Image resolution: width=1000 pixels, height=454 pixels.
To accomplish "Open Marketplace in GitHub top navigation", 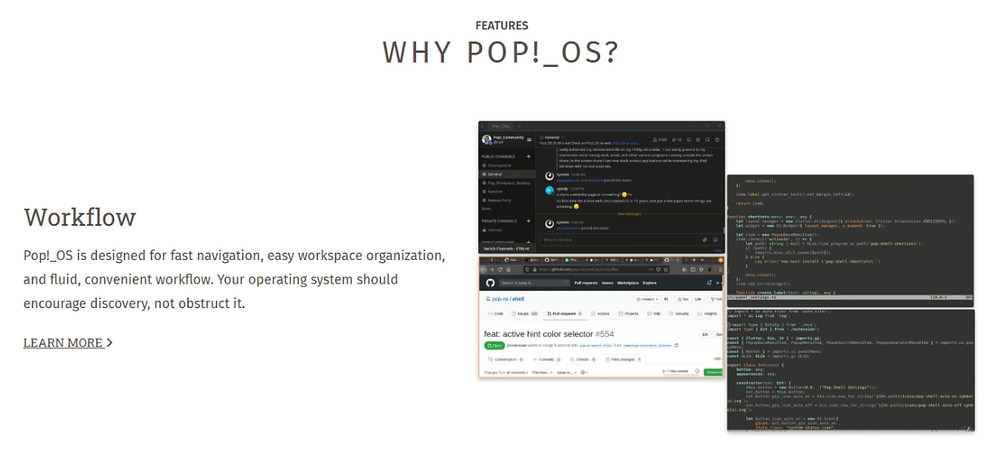I will [628, 283].
